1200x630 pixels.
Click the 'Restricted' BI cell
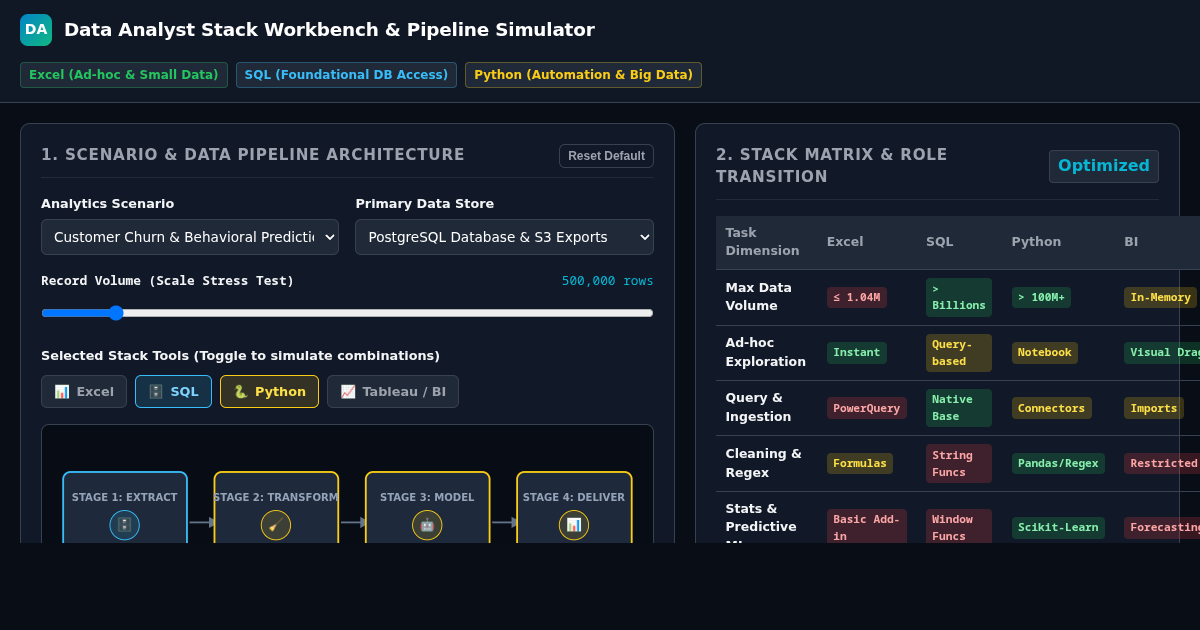1162,464
